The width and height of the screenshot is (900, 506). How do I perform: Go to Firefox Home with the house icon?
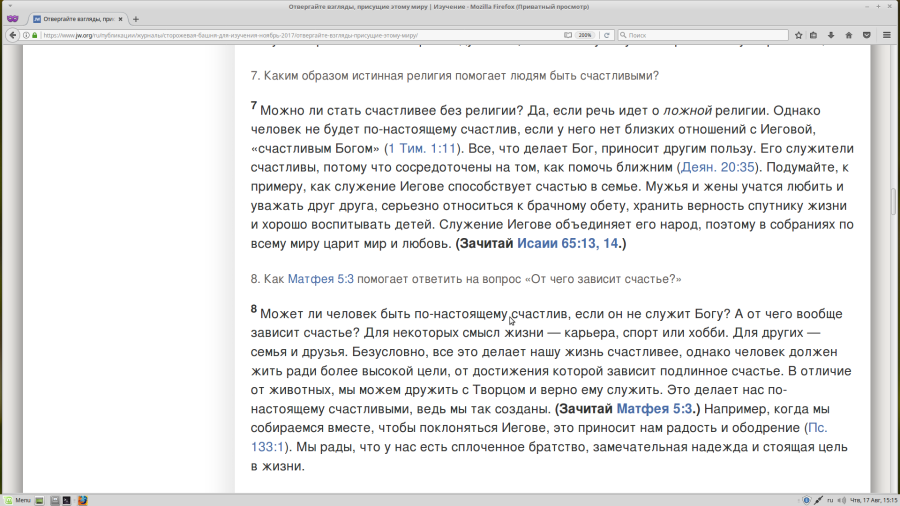tap(848, 35)
